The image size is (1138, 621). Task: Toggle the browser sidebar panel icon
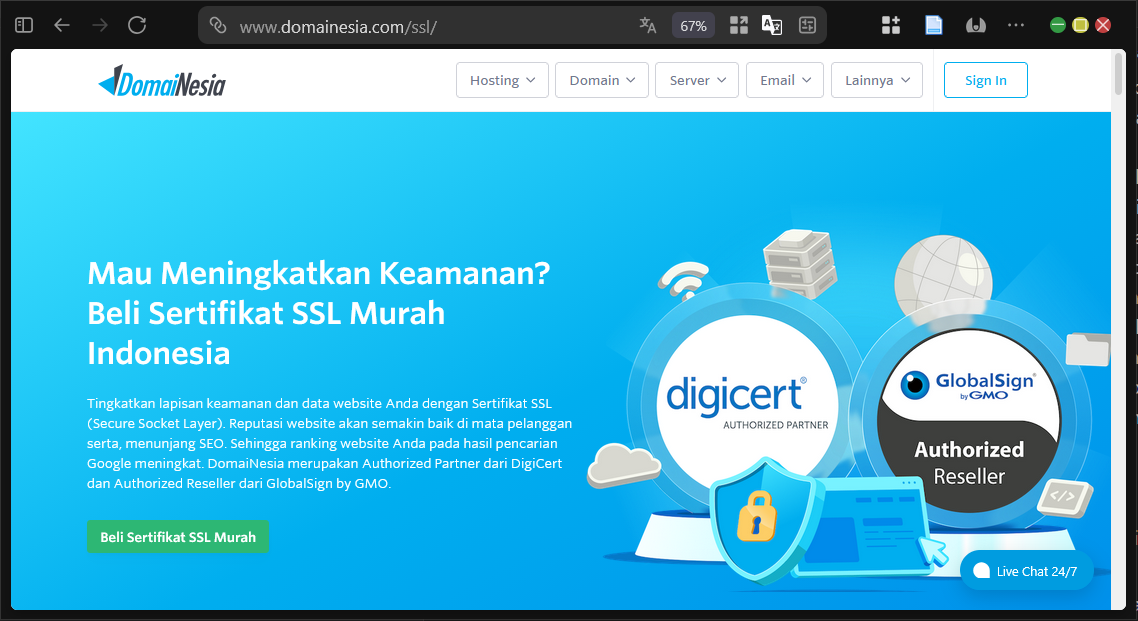[24, 25]
